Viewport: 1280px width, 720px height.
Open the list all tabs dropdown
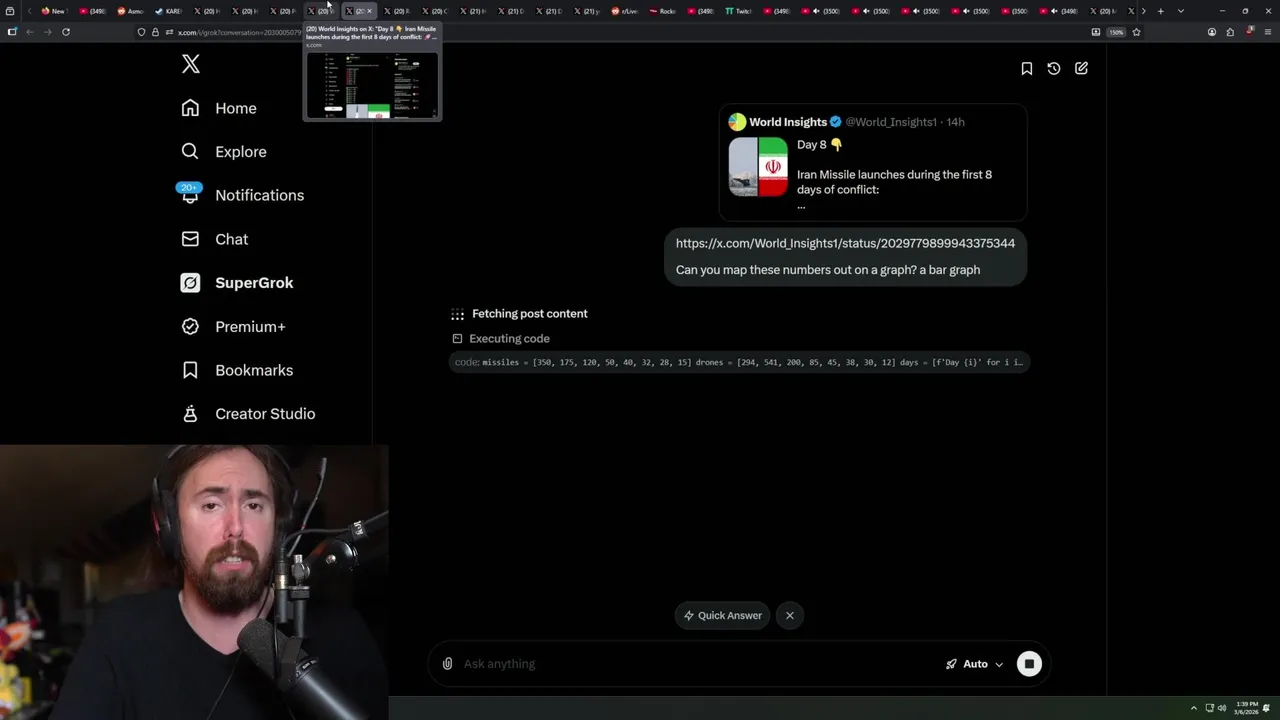[x=1181, y=11]
